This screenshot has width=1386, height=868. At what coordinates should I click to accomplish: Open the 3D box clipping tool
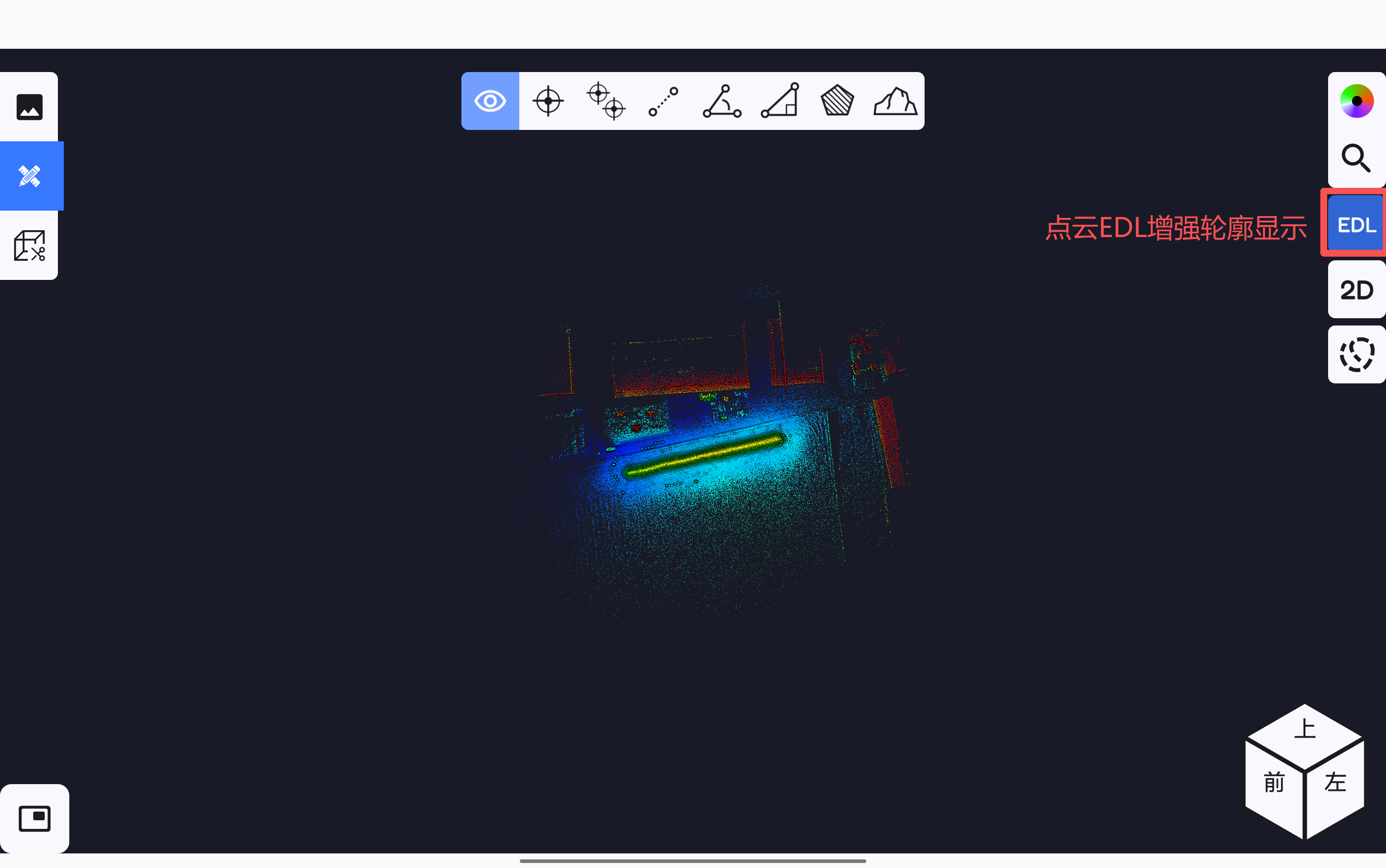tap(29, 246)
